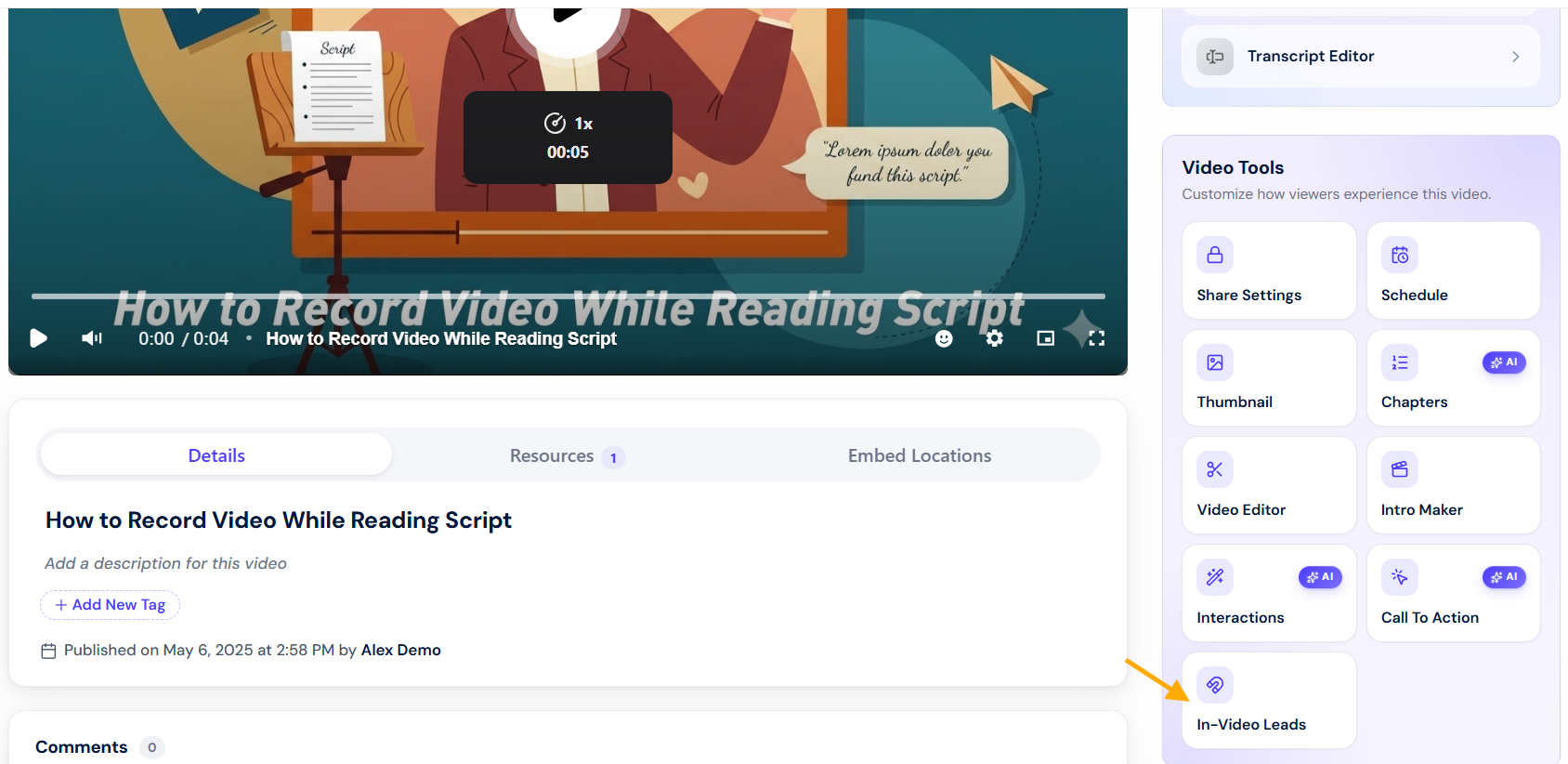Open the Interactions tool card

pyautogui.click(x=1269, y=593)
